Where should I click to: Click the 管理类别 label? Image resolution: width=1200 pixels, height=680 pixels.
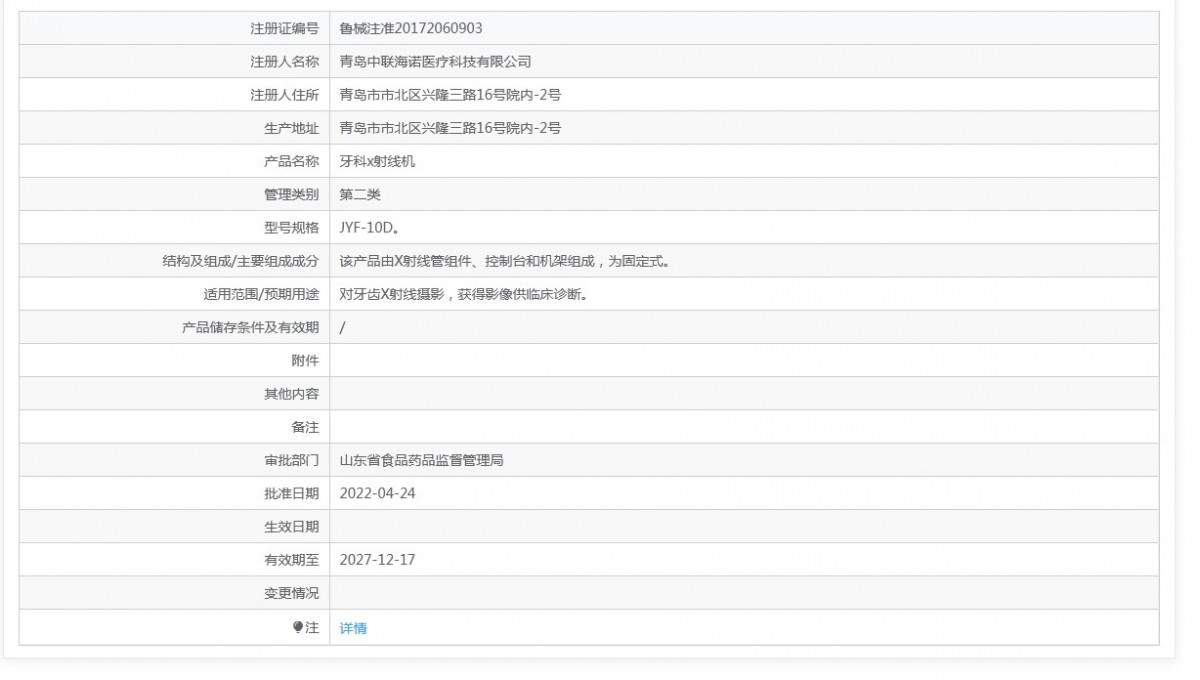pyautogui.click(x=291, y=194)
